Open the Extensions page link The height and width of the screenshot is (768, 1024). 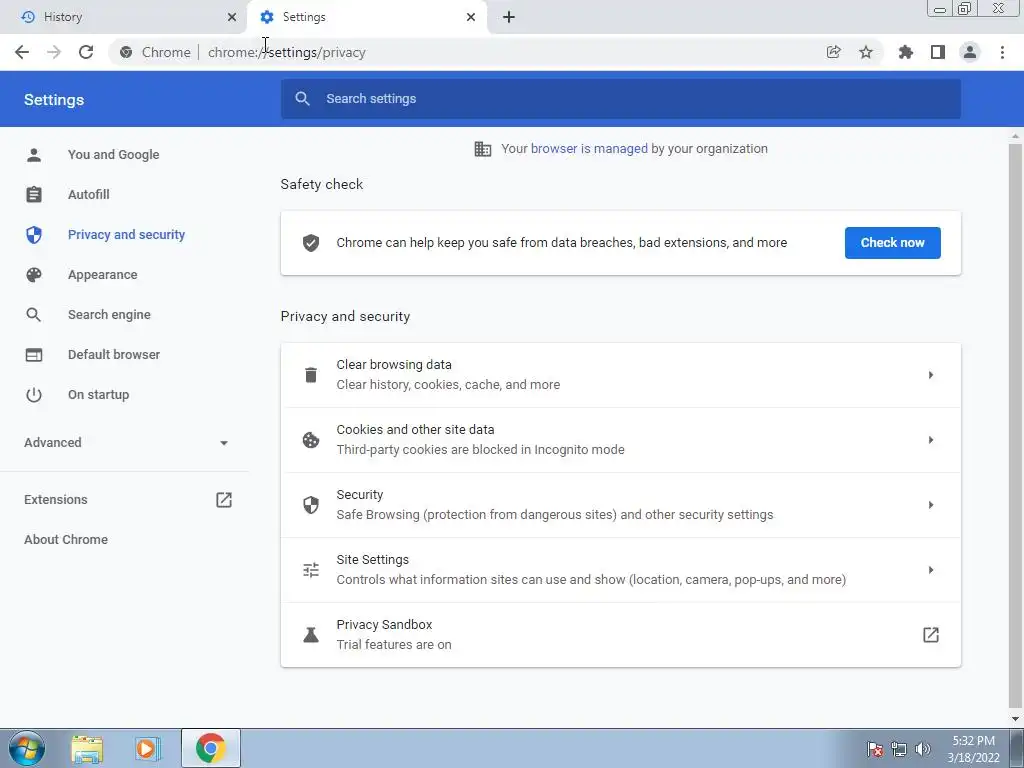[x=56, y=500]
